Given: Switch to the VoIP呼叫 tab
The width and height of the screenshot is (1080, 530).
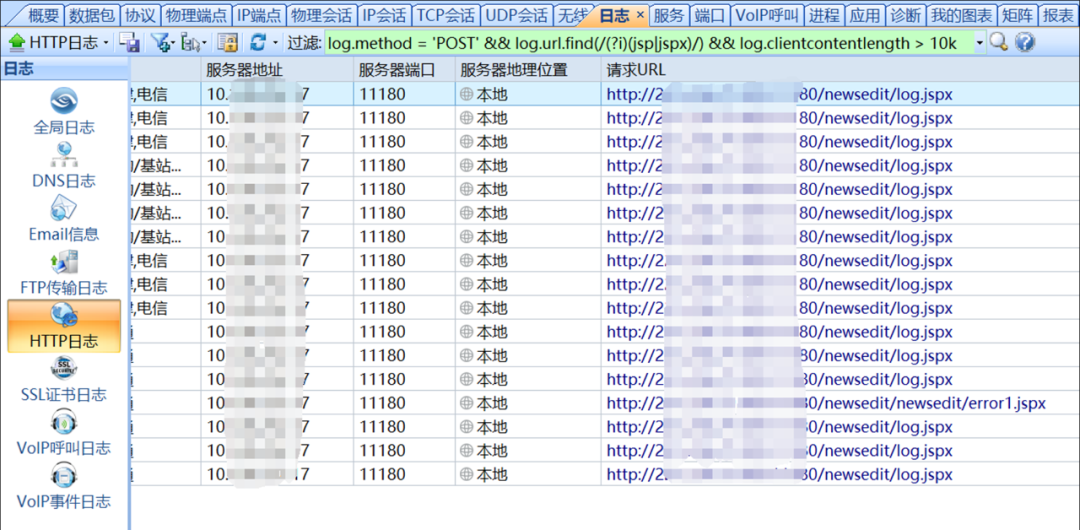Looking at the screenshot, I should pos(765,15).
